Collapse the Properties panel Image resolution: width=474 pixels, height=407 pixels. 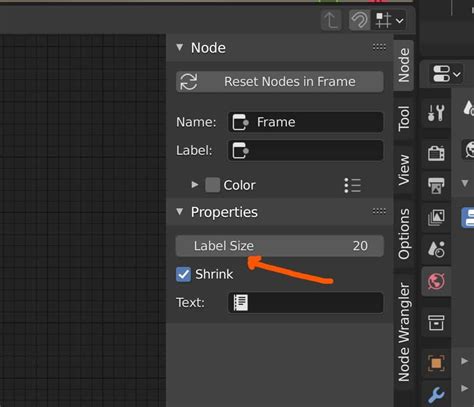pos(180,212)
